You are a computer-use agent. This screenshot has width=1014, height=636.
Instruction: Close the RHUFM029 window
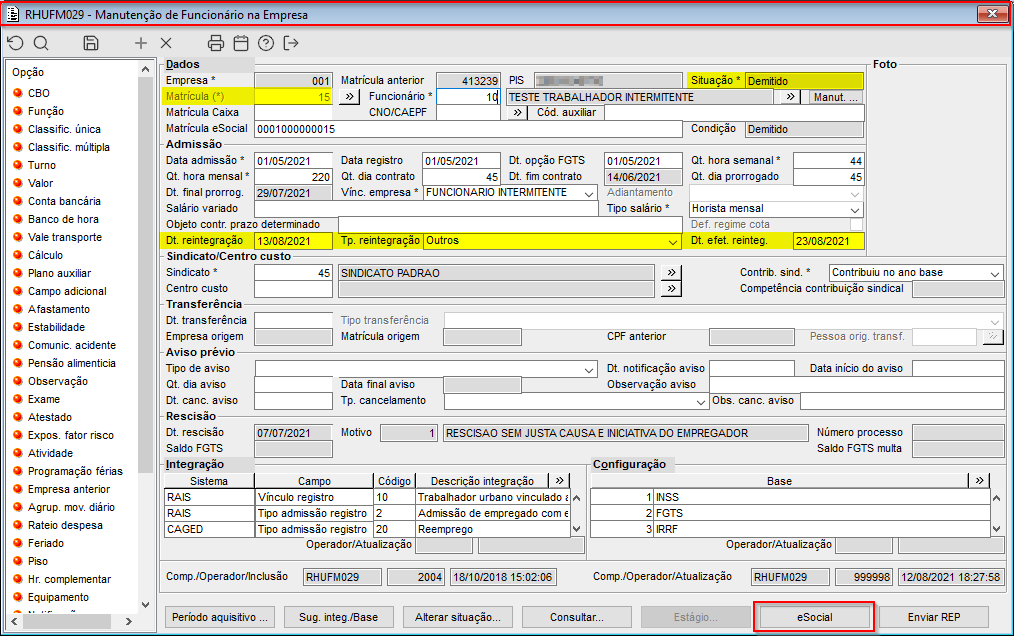coord(992,14)
